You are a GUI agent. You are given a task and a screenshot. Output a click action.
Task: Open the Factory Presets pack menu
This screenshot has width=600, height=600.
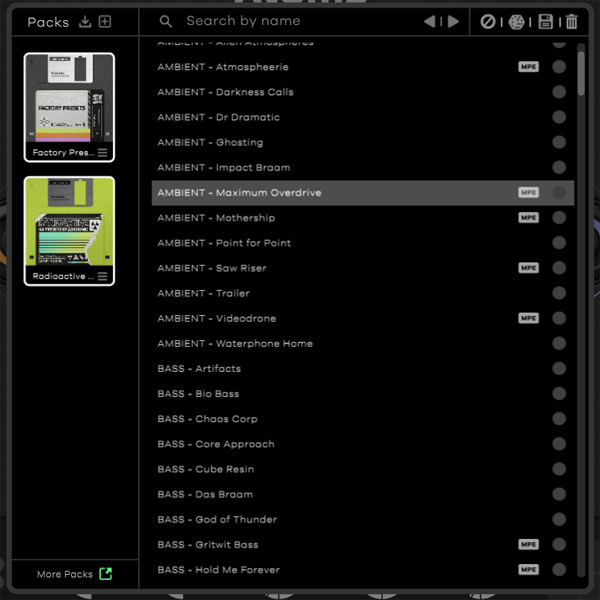(103, 153)
